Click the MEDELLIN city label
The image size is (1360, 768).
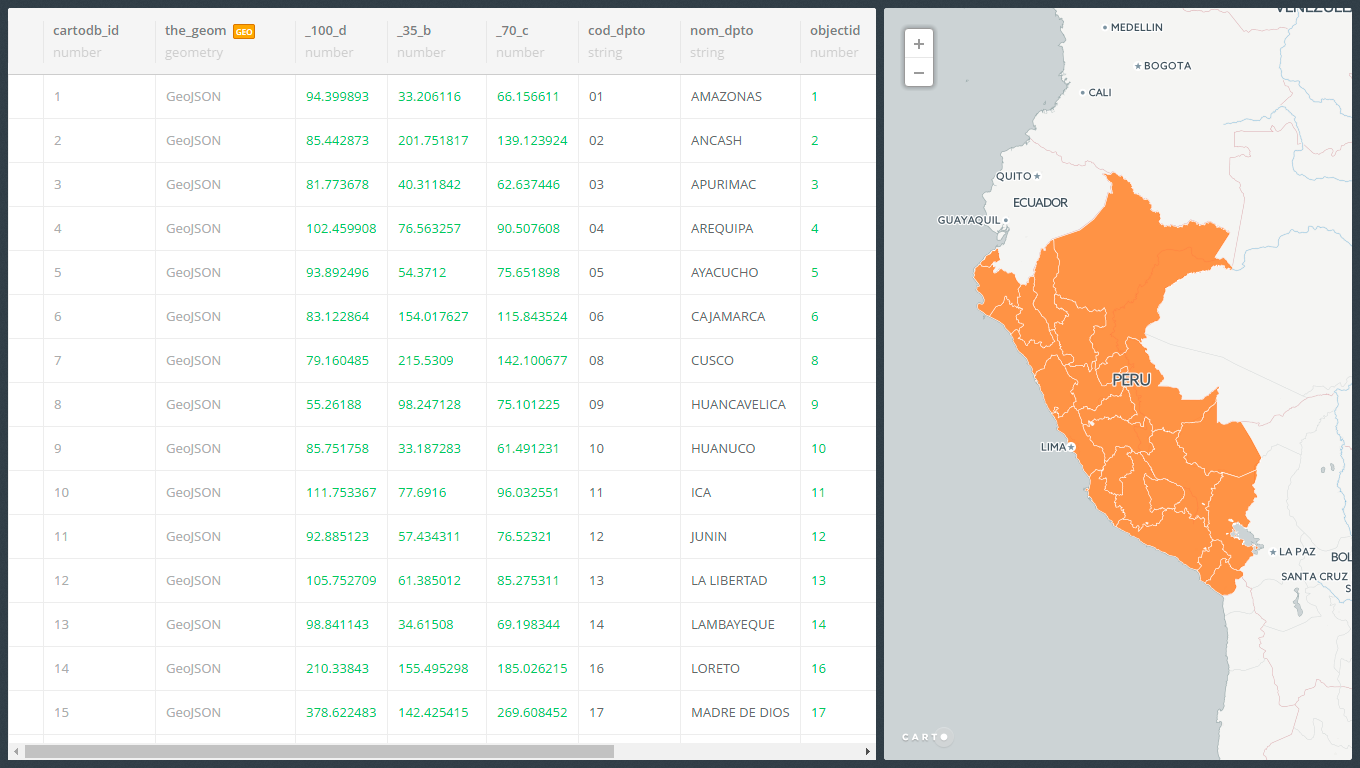(x=1136, y=27)
